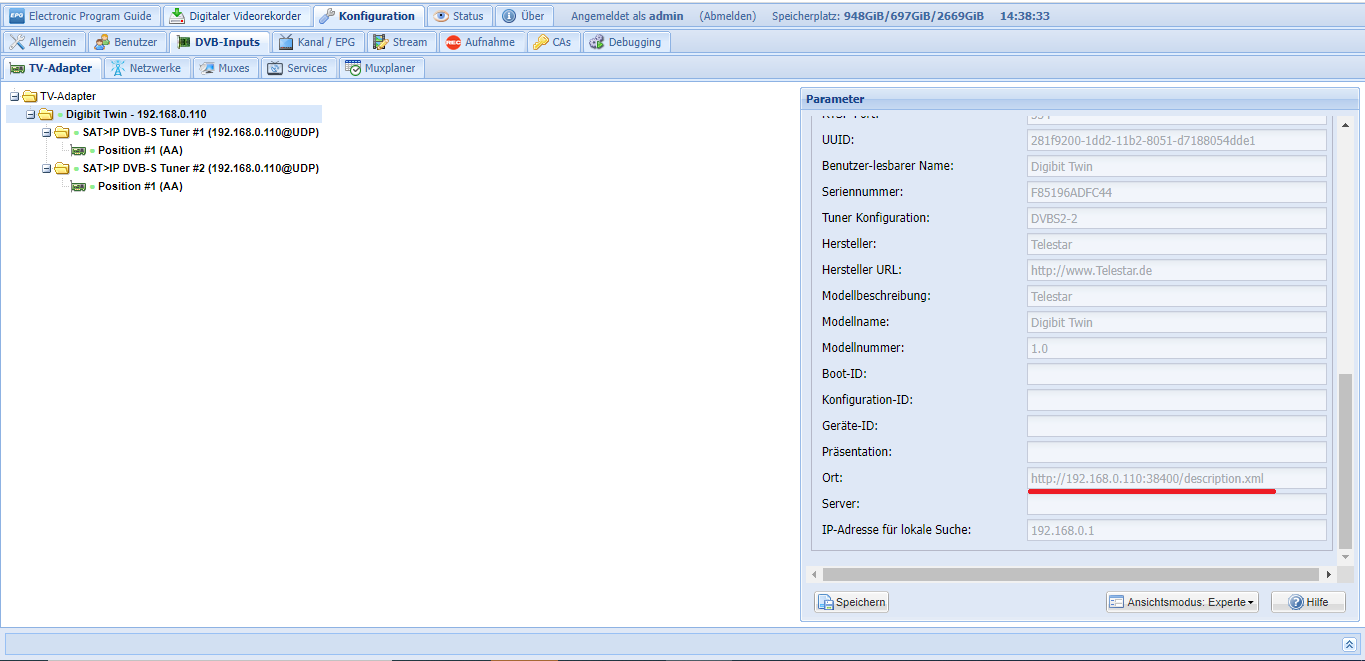Click the Abmelden logout link
Image resolution: width=1365 pixels, height=661 pixels.
(x=727, y=16)
